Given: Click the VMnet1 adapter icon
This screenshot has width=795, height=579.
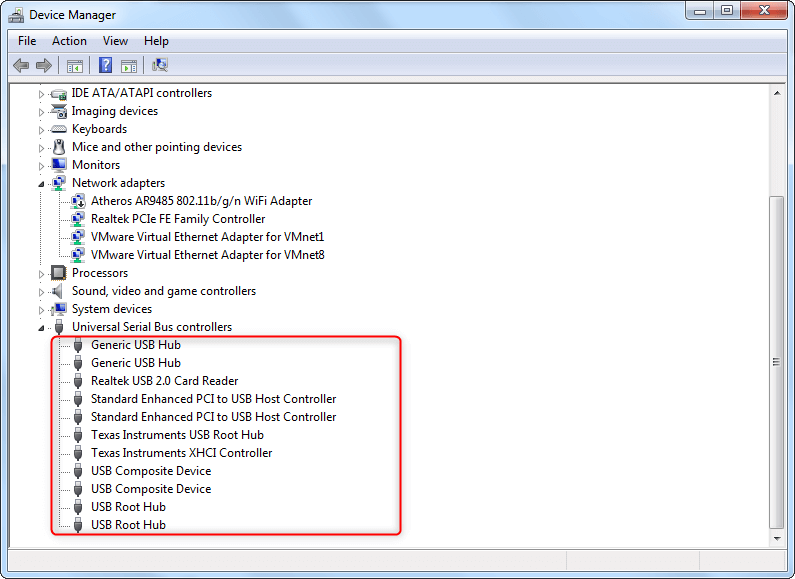Looking at the screenshot, I should [78, 237].
